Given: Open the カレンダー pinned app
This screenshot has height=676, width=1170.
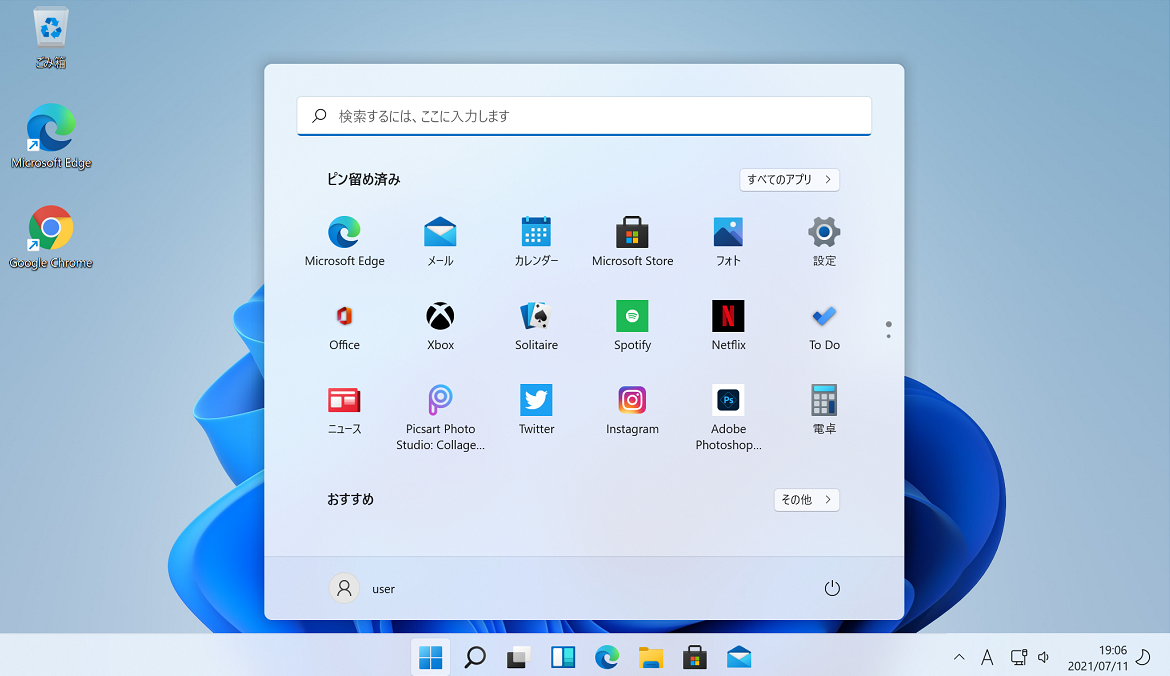Looking at the screenshot, I should 536,241.
